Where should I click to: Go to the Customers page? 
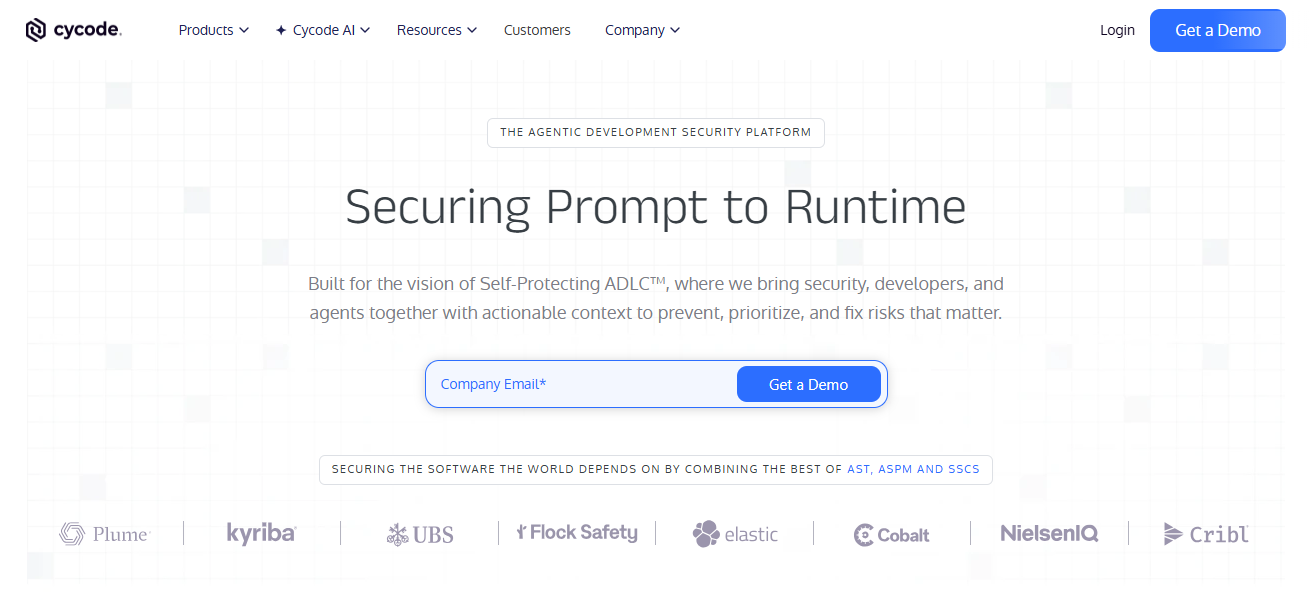537,30
